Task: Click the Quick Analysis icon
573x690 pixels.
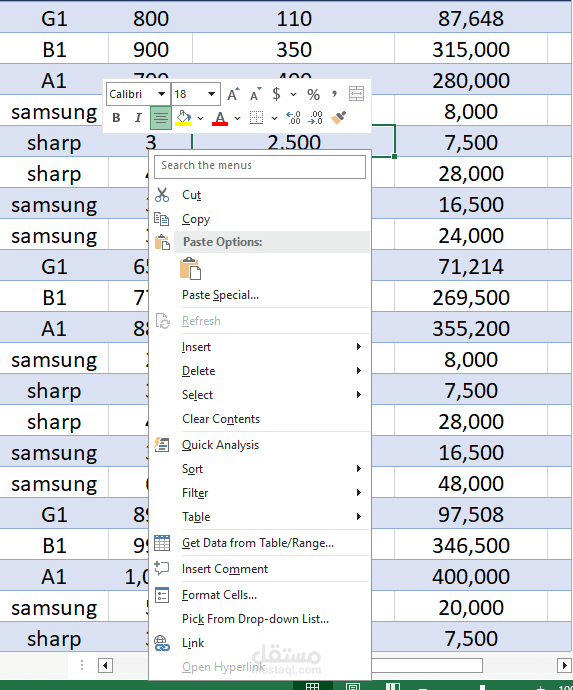Action: pyautogui.click(x=162, y=444)
